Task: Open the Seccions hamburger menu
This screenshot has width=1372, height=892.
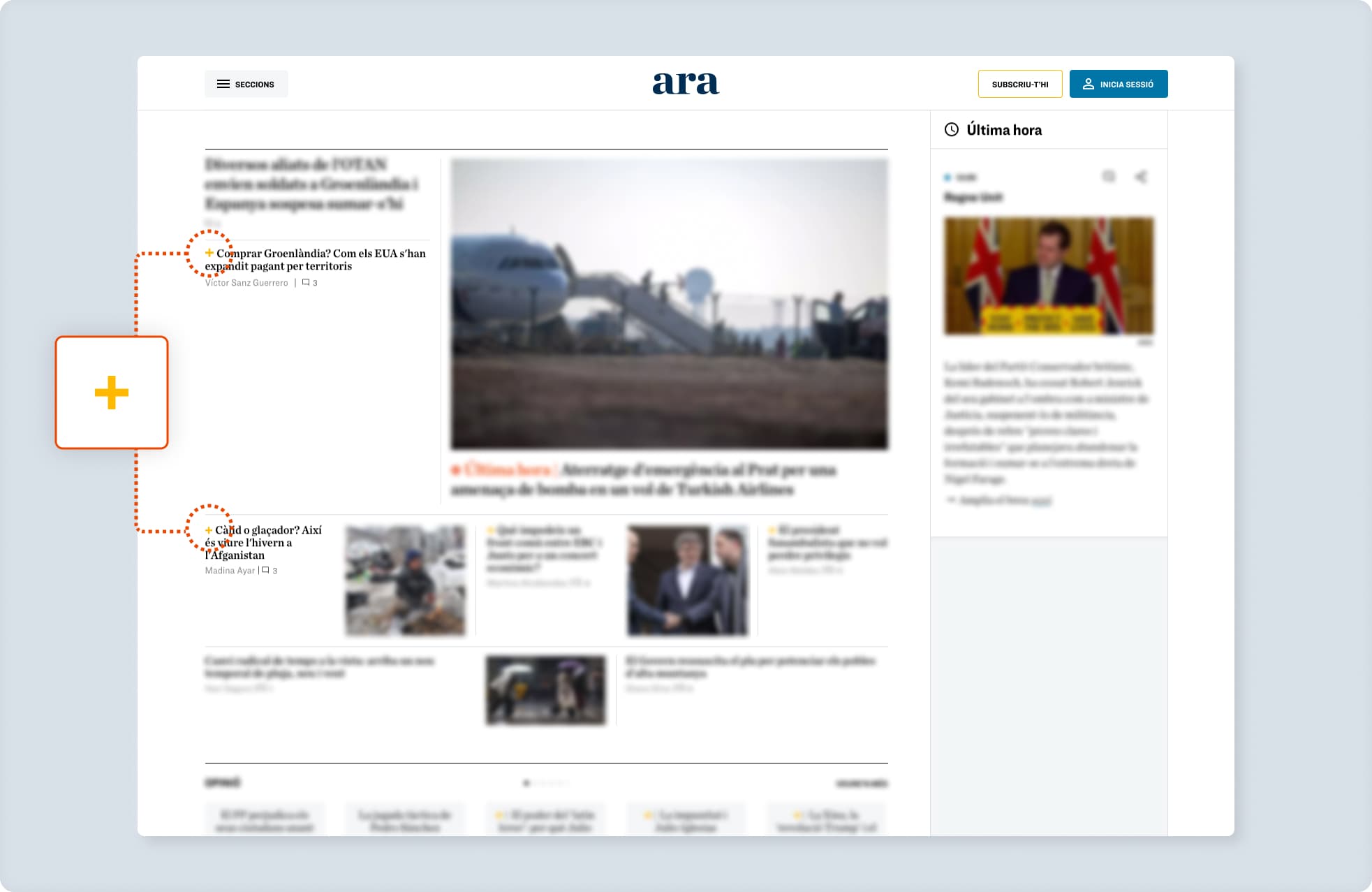Action: tap(246, 84)
